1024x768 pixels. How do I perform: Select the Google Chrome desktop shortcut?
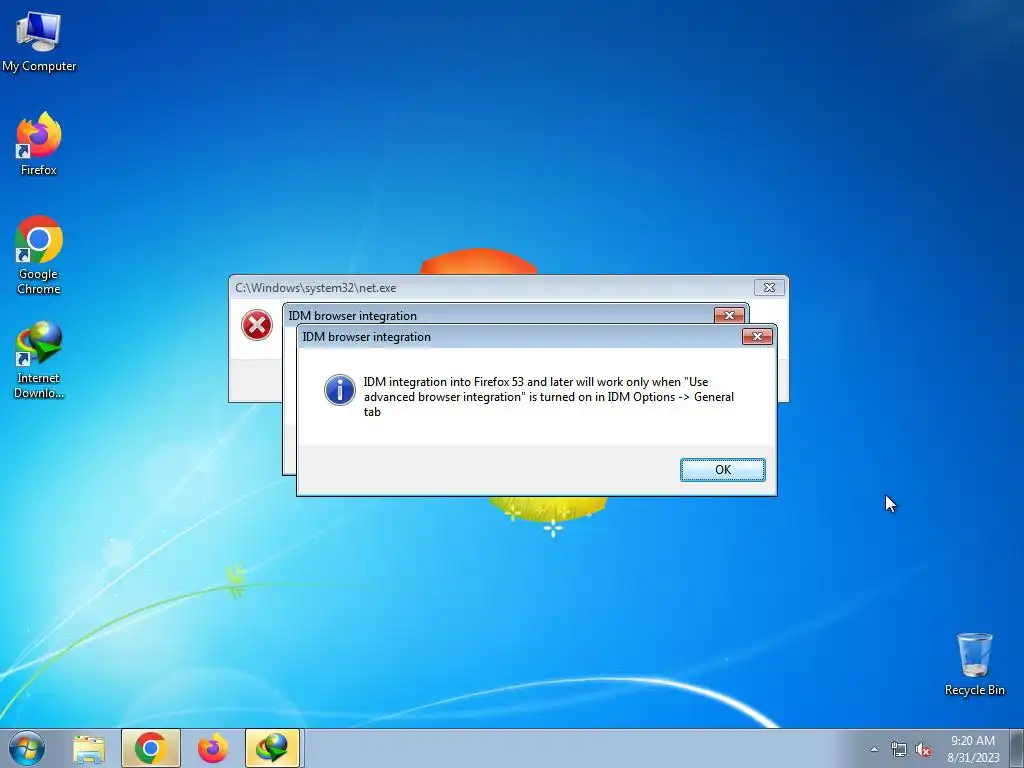tap(39, 255)
